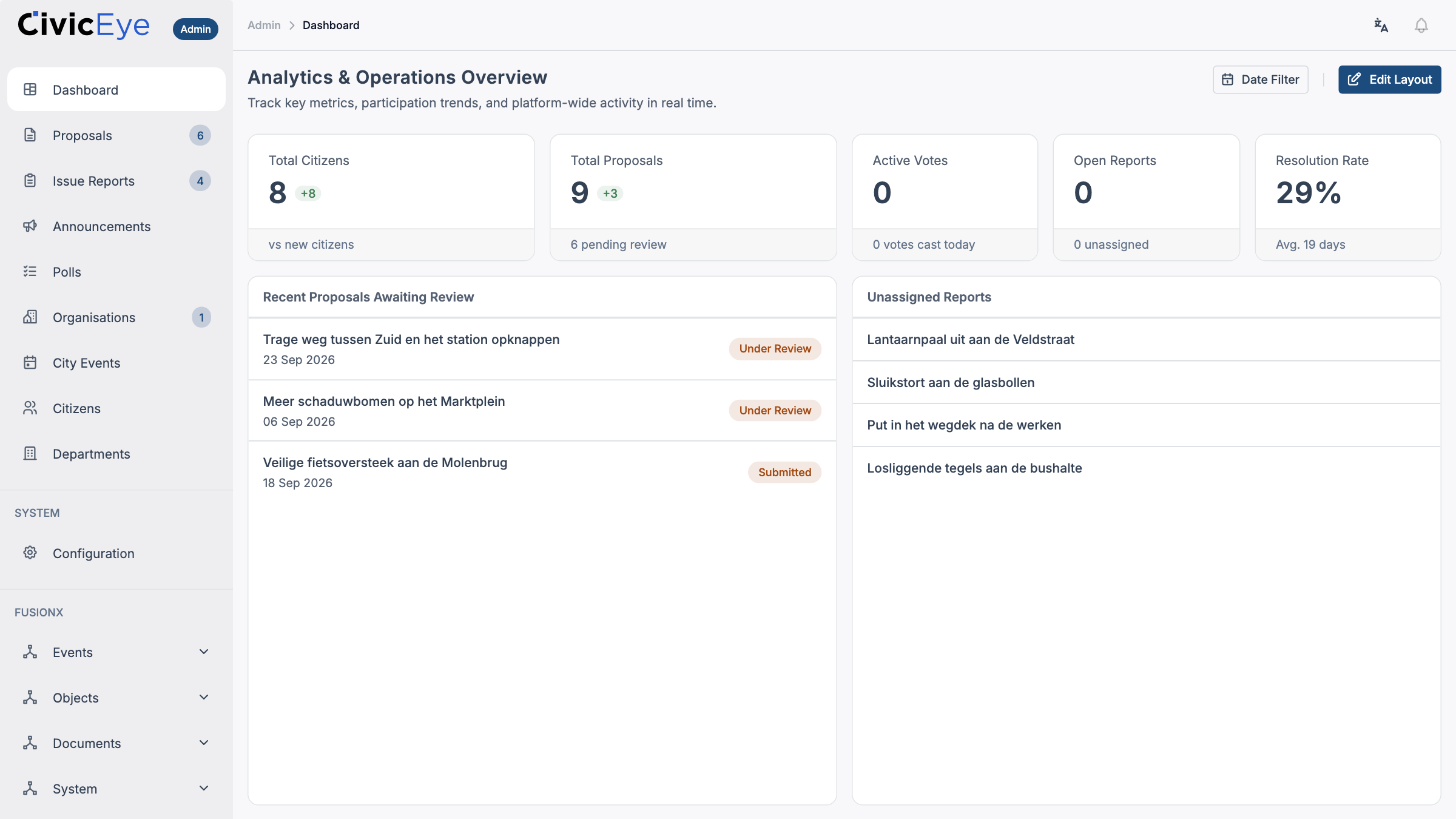Viewport: 1456px width, 819px height.
Task: Open the notifications bell
Action: (1421, 25)
